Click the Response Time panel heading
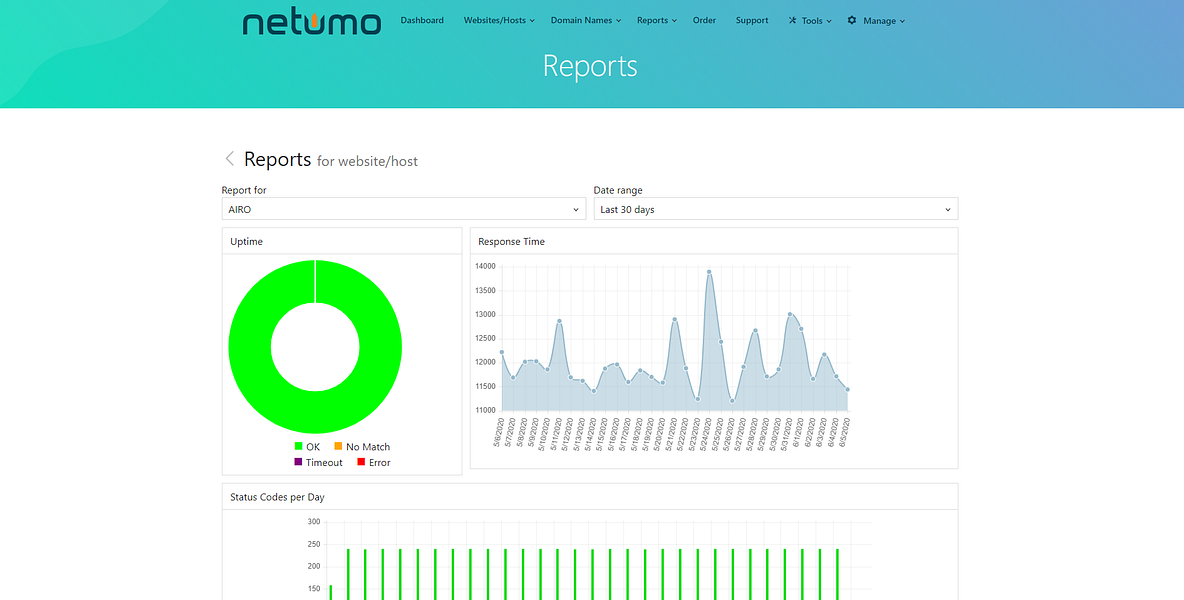The image size is (1184, 600). 511,242
